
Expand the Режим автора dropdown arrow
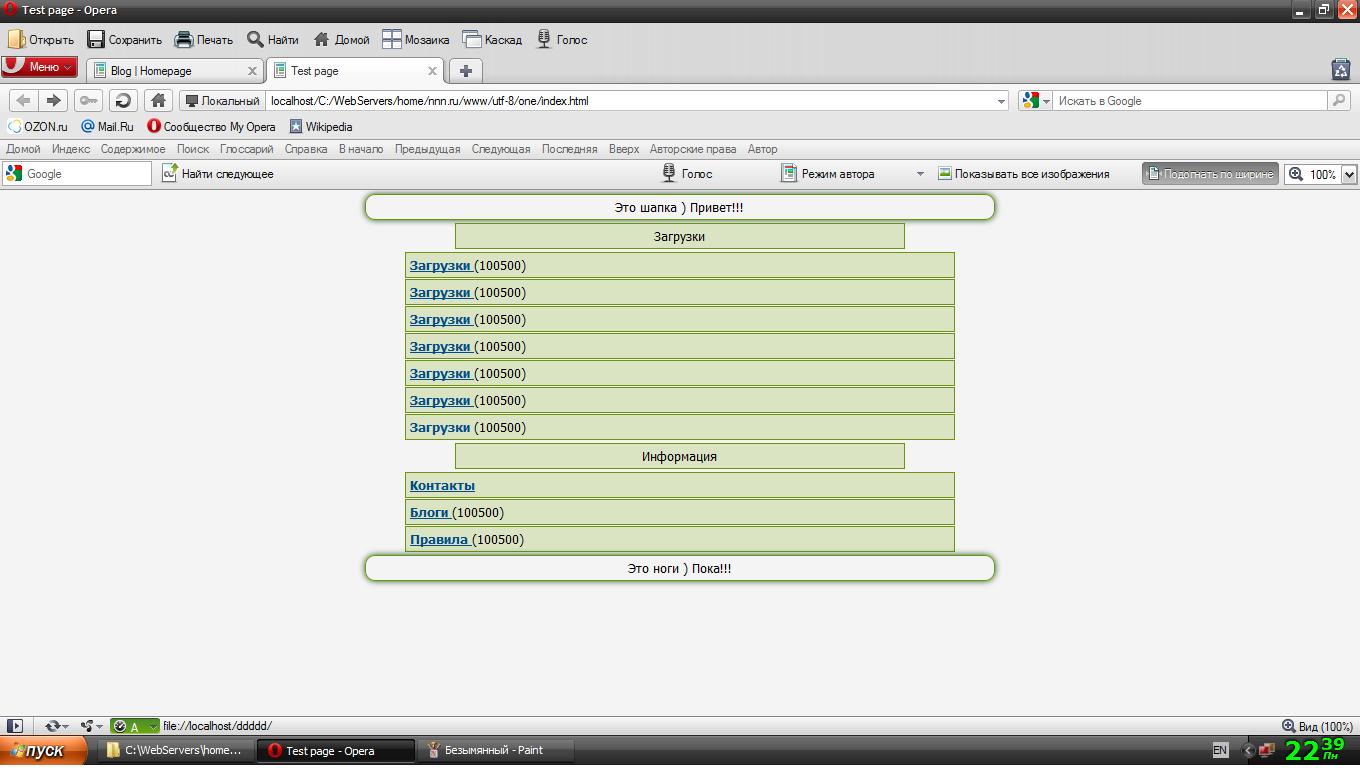(x=920, y=174)
